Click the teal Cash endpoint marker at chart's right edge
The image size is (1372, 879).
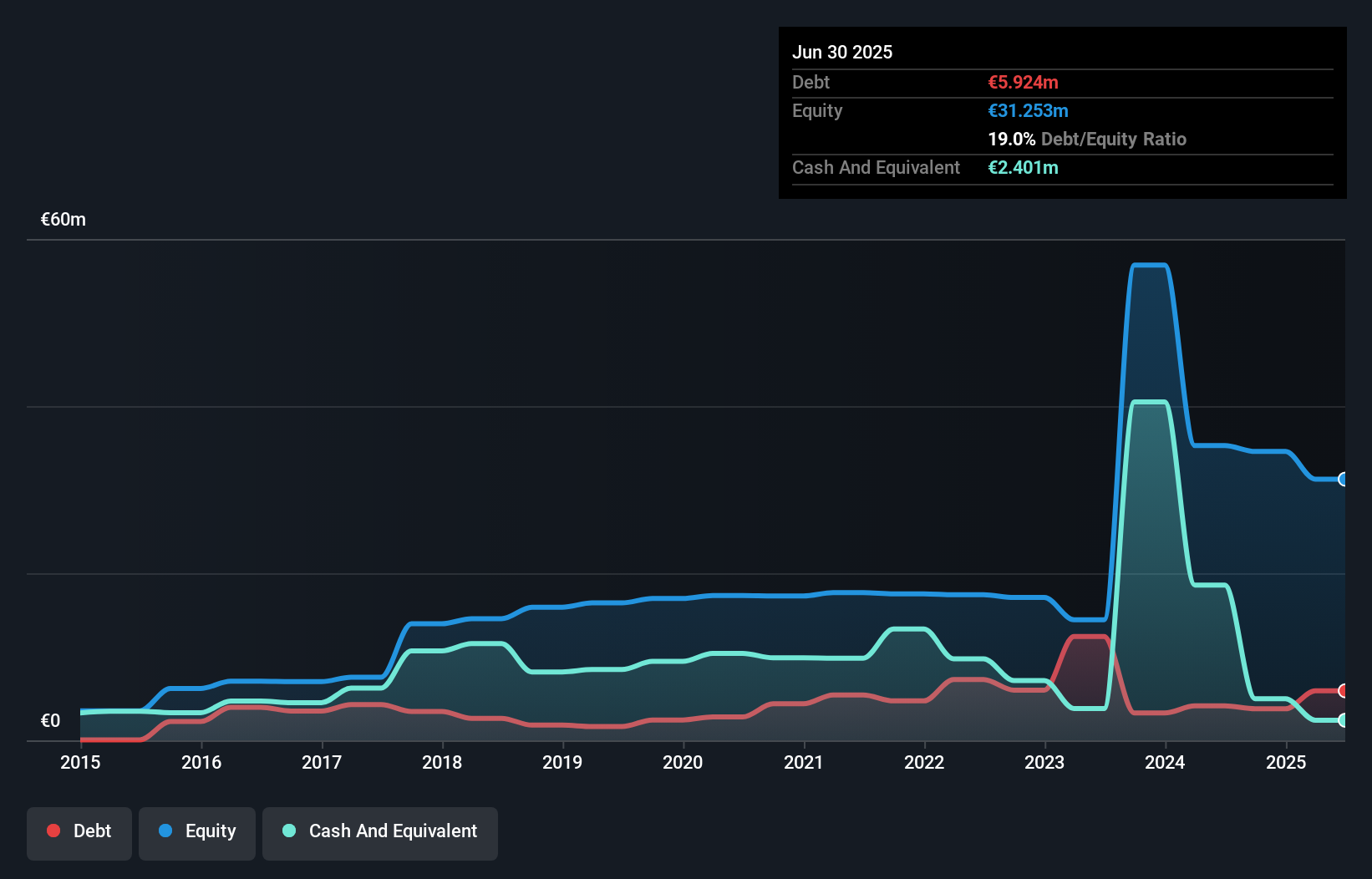click(x=1343, y=720)
